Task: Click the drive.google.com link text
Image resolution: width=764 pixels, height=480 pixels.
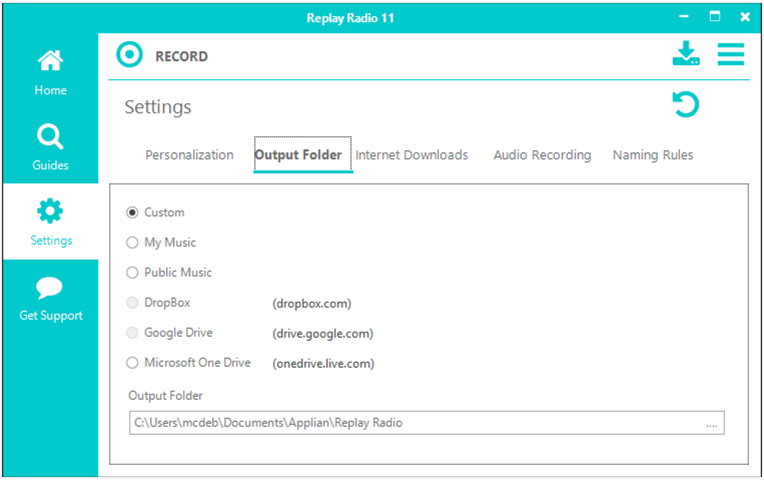Action: 323,334
